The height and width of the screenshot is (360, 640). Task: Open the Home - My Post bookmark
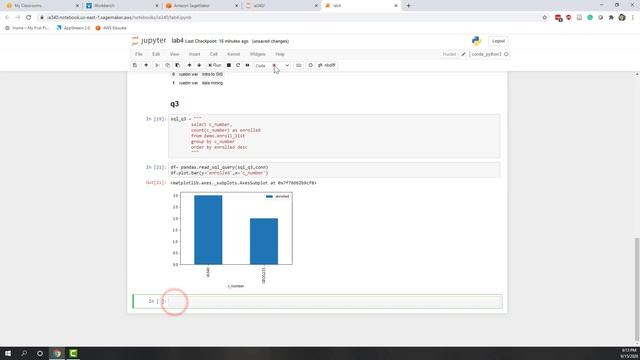tap(27, 28)
